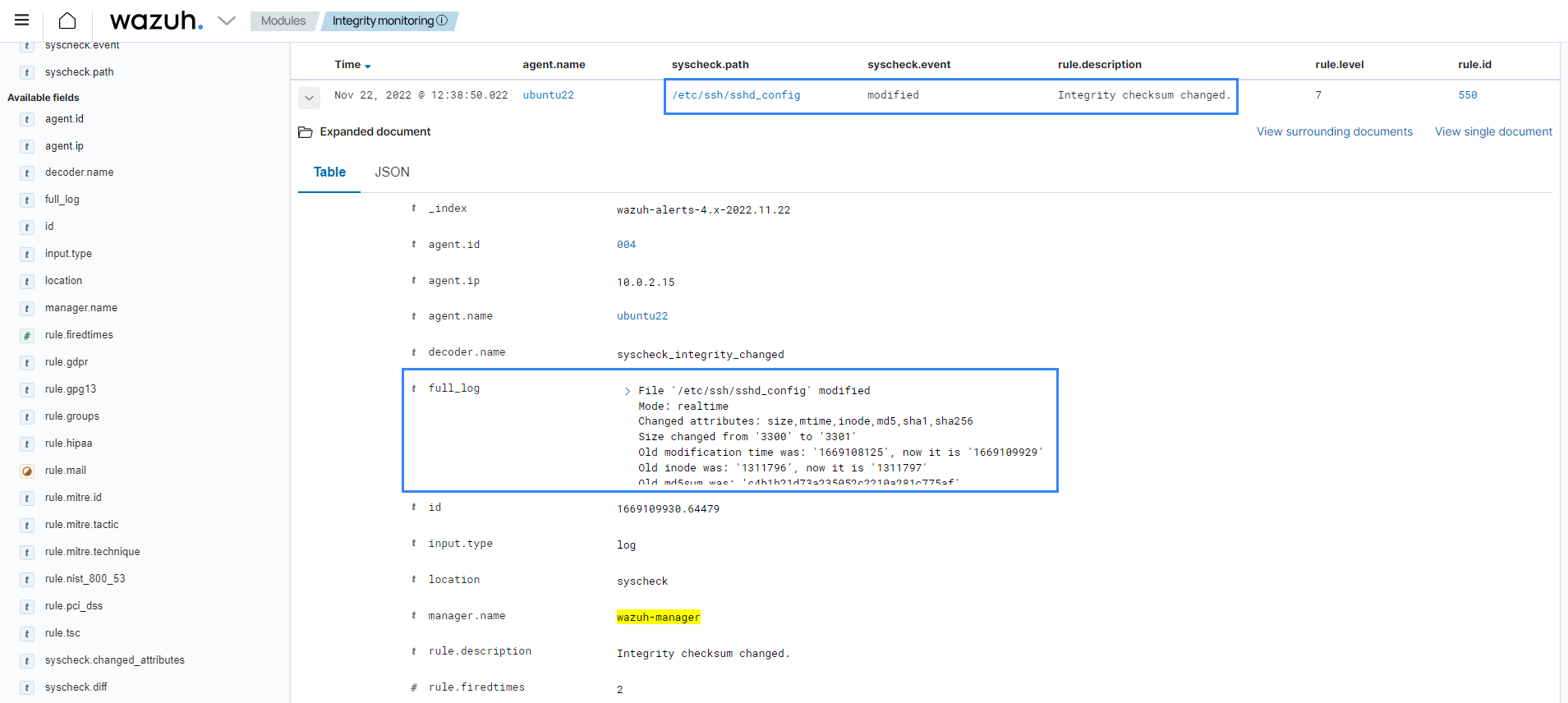Open the Modules breadcrumb
1568x703 pixels.
[x=283, y=21]
